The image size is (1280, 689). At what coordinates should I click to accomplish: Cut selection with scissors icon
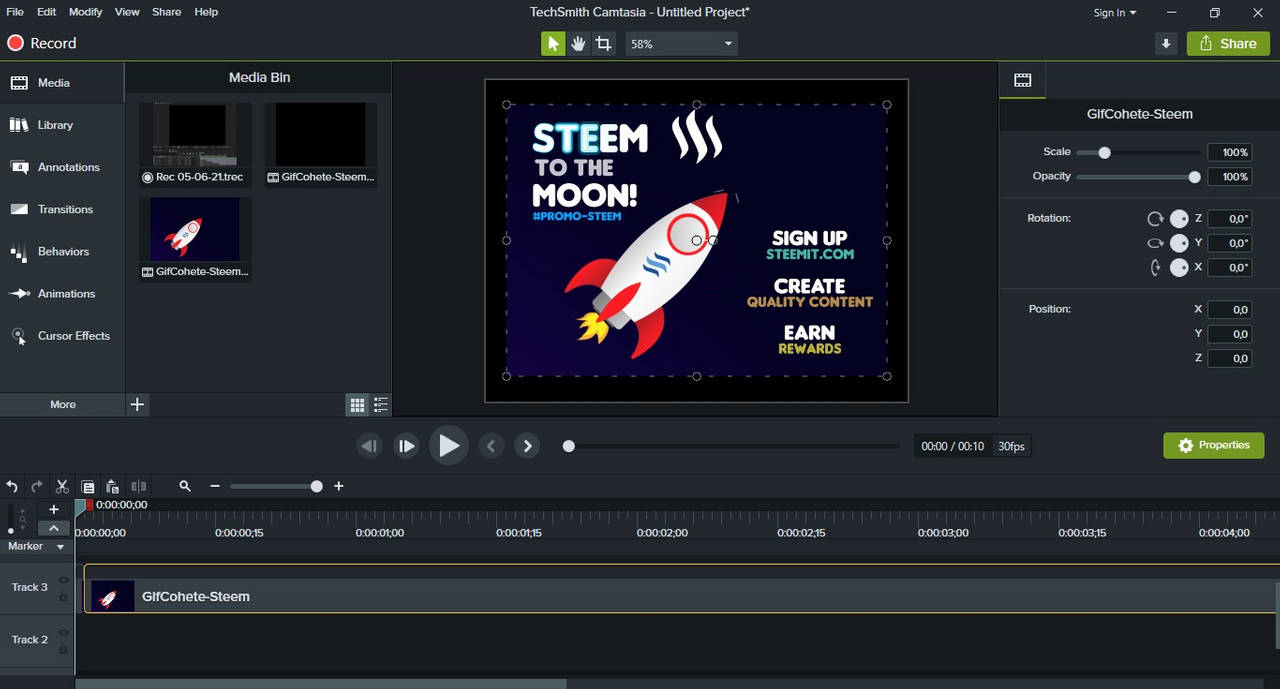pos(62,486)
